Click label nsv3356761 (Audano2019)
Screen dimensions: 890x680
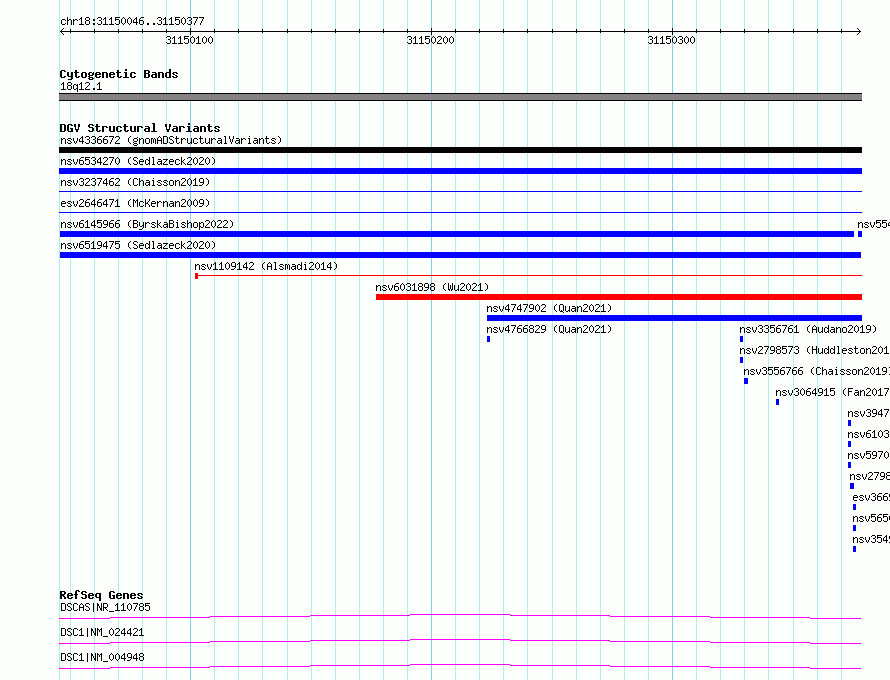coord(808,329)
